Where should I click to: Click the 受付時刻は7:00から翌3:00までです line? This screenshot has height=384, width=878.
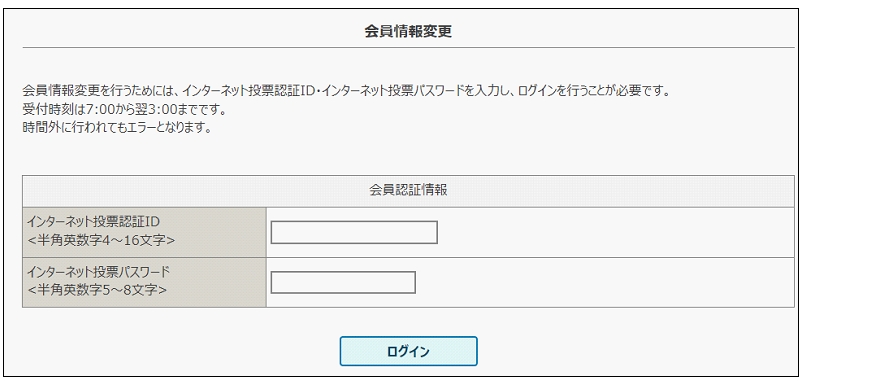point(124,109)
